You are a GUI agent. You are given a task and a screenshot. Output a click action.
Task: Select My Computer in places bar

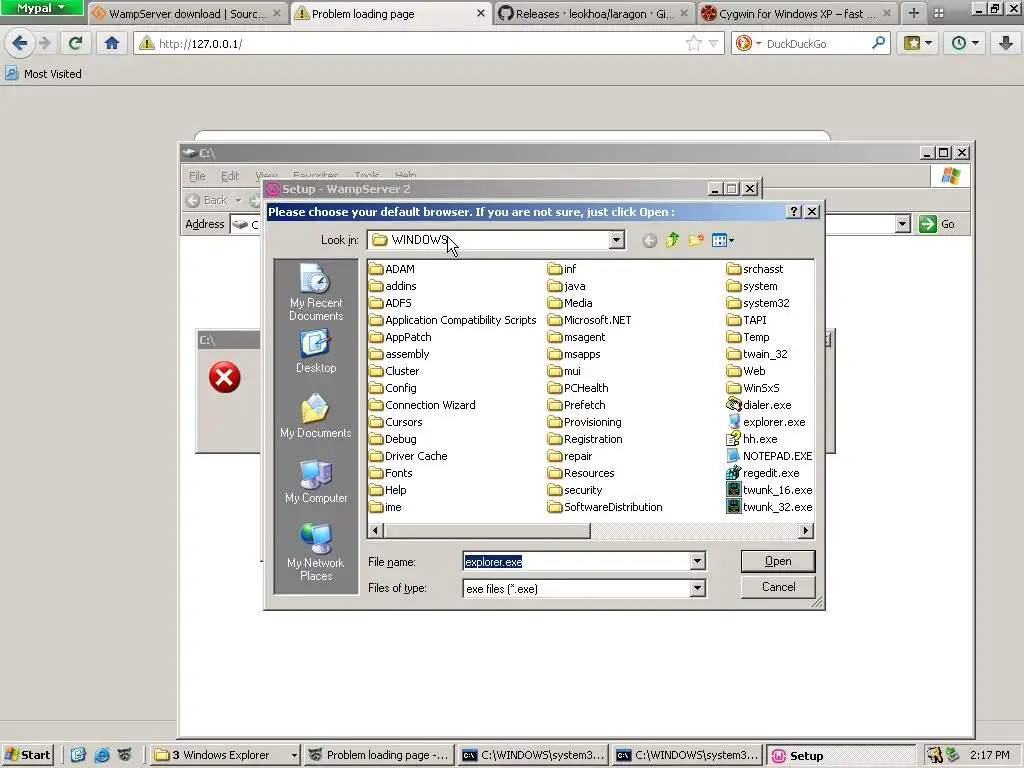[316, 481]
